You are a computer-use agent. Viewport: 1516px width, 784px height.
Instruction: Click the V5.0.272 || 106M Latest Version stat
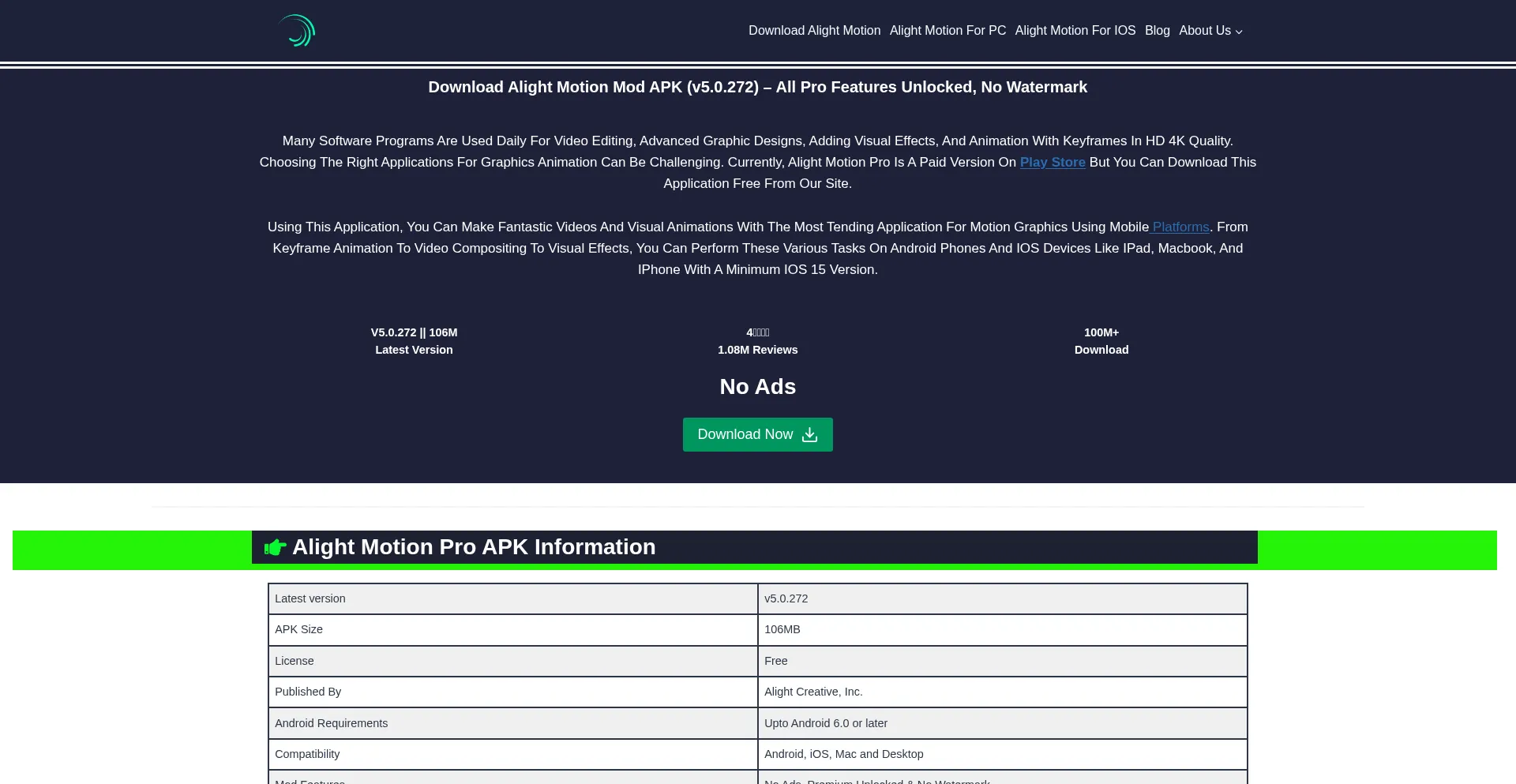(x=414, y=341)
